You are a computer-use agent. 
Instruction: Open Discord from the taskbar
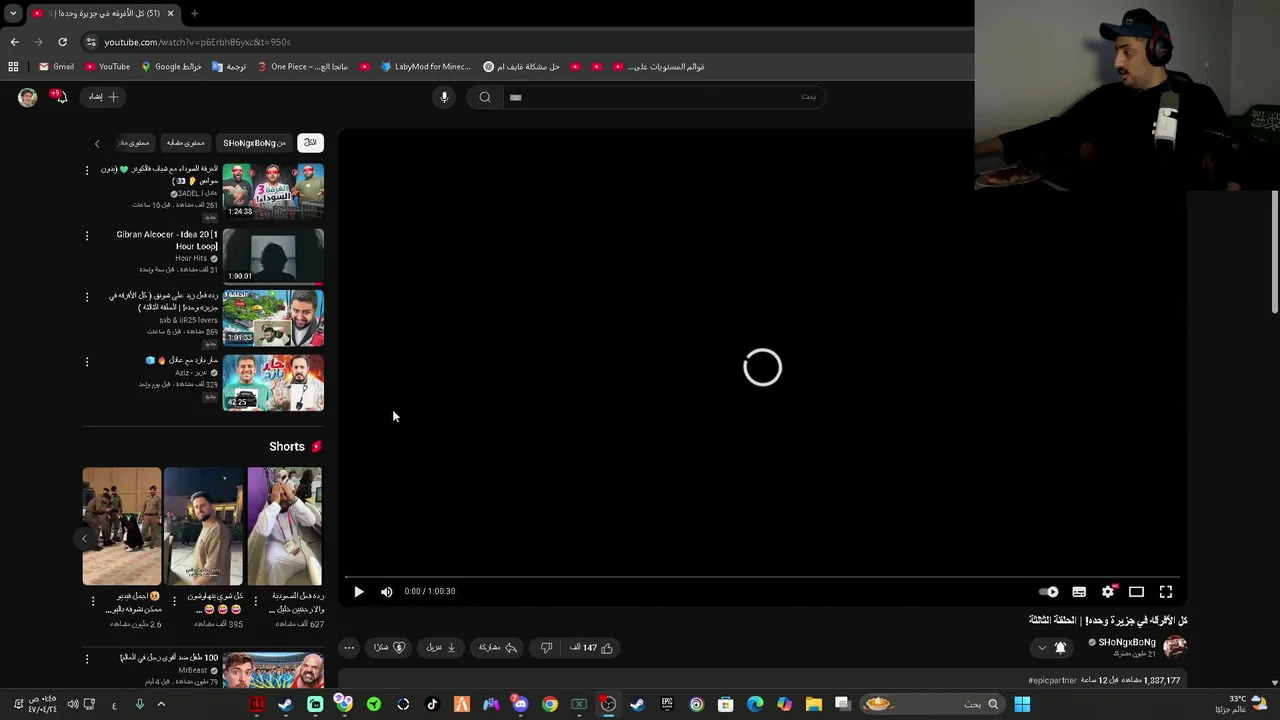(x=520, y=704)
